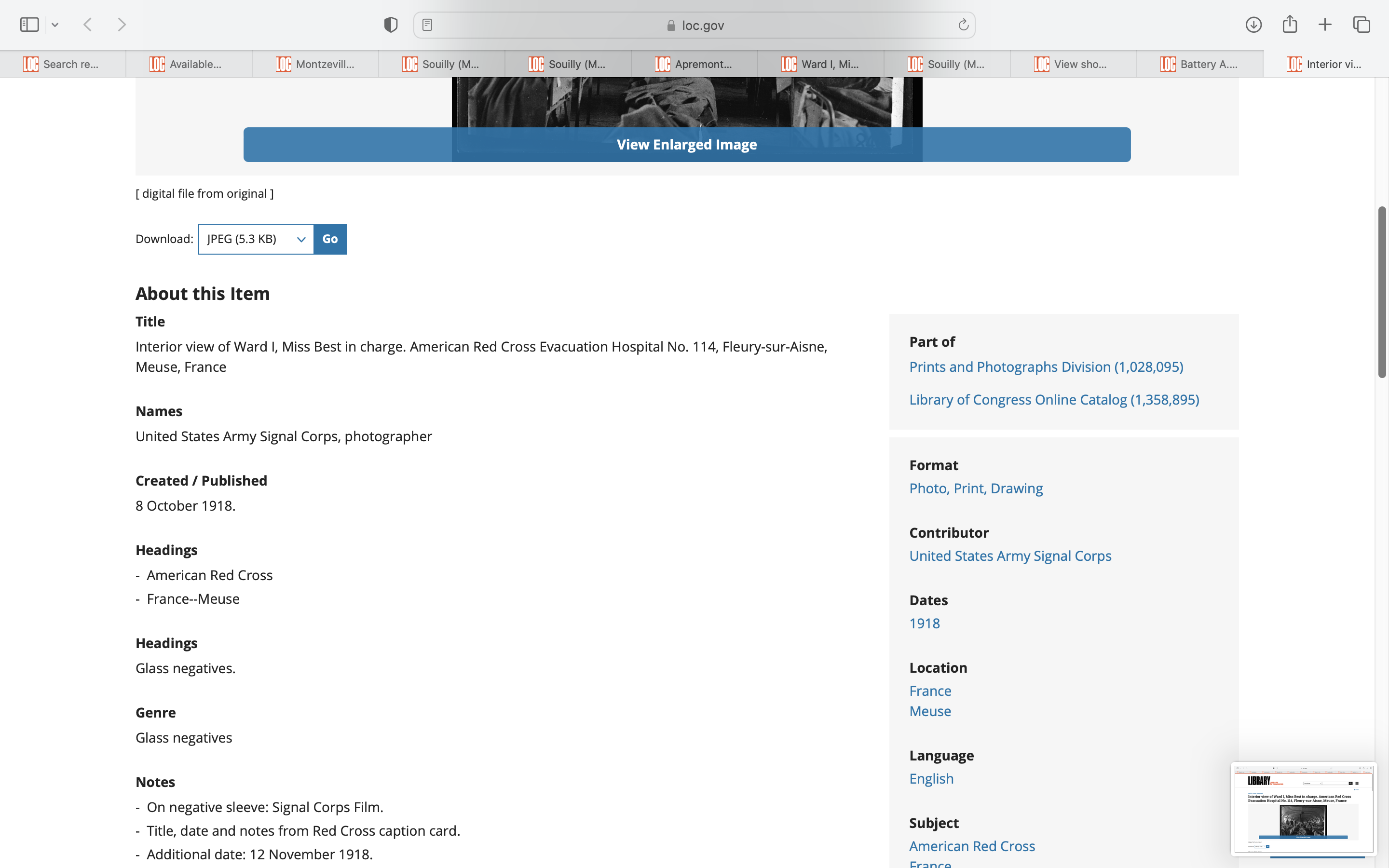Click the back navigation arrow
This screenshot has height=868, width=1389.
tap(88, 25)
